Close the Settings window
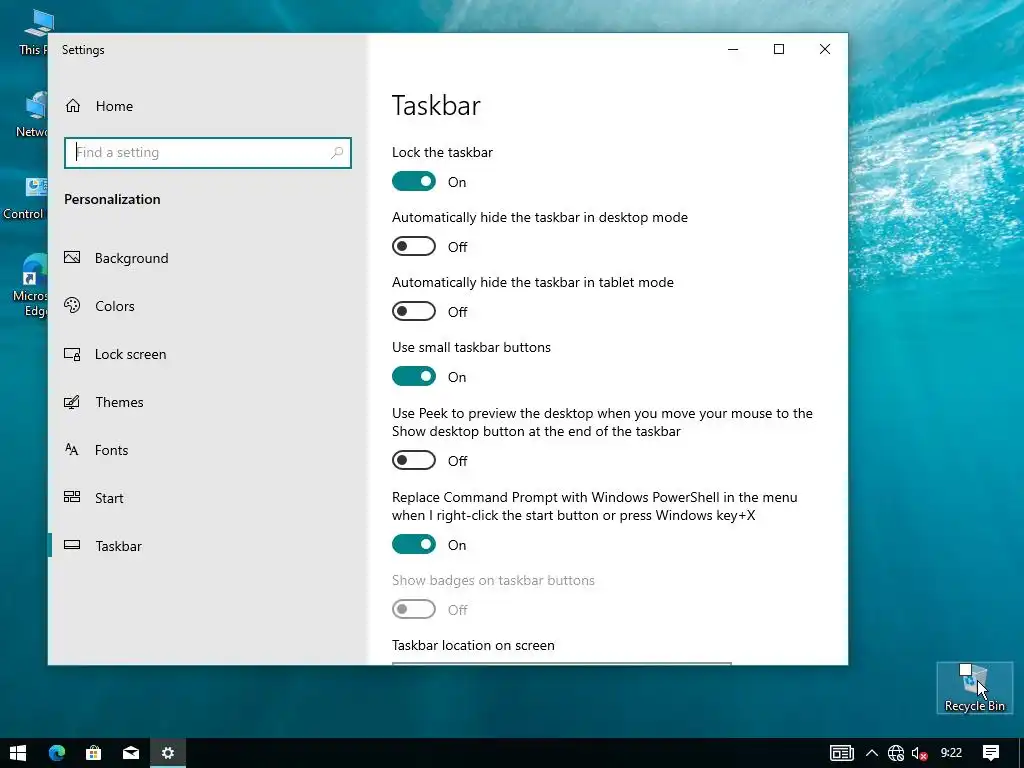The width and height of the screenshot is (1024, 768). pos(825,49)
